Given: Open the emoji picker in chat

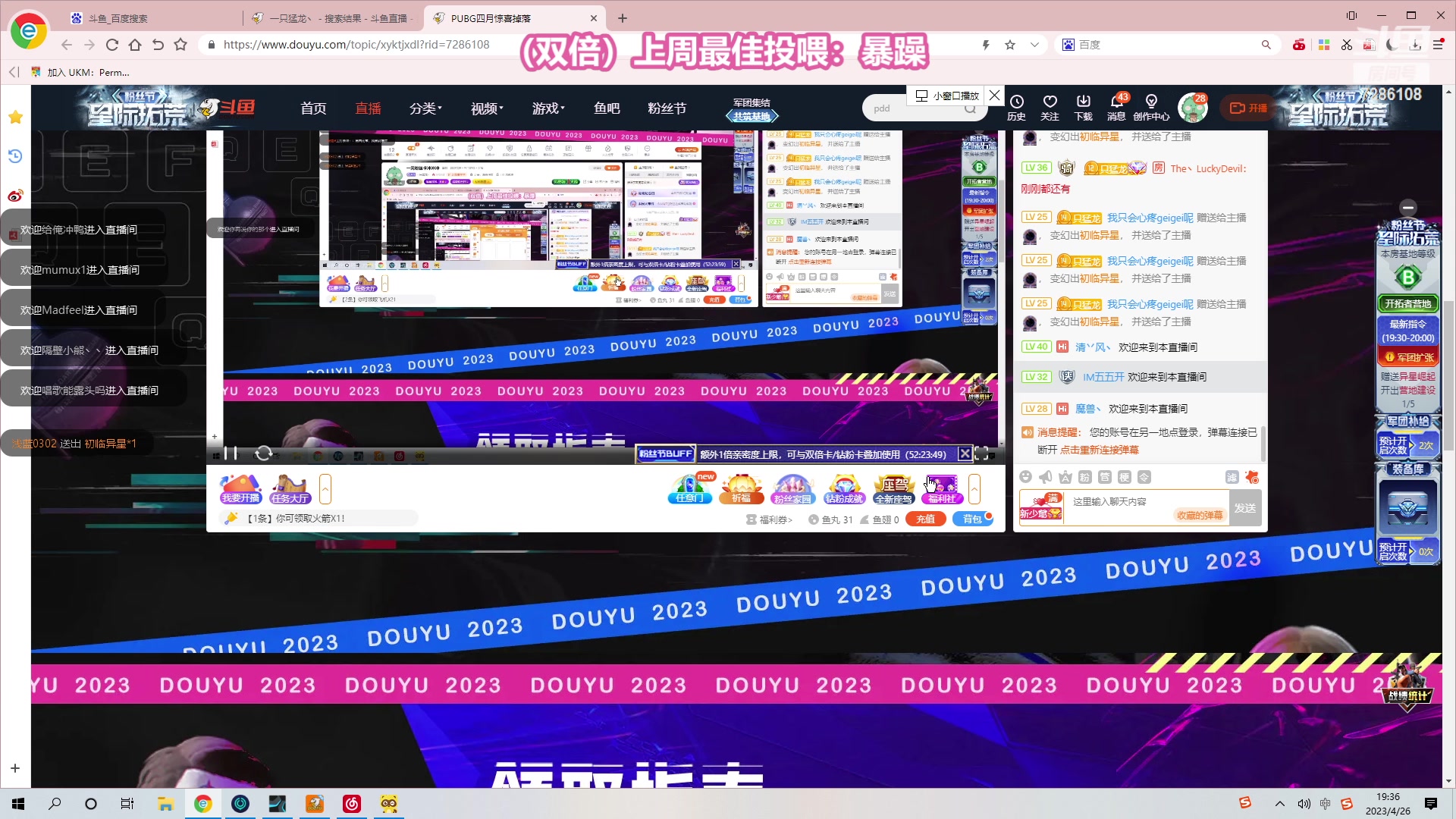Looking at the screenshot, I should (1026, 477).
